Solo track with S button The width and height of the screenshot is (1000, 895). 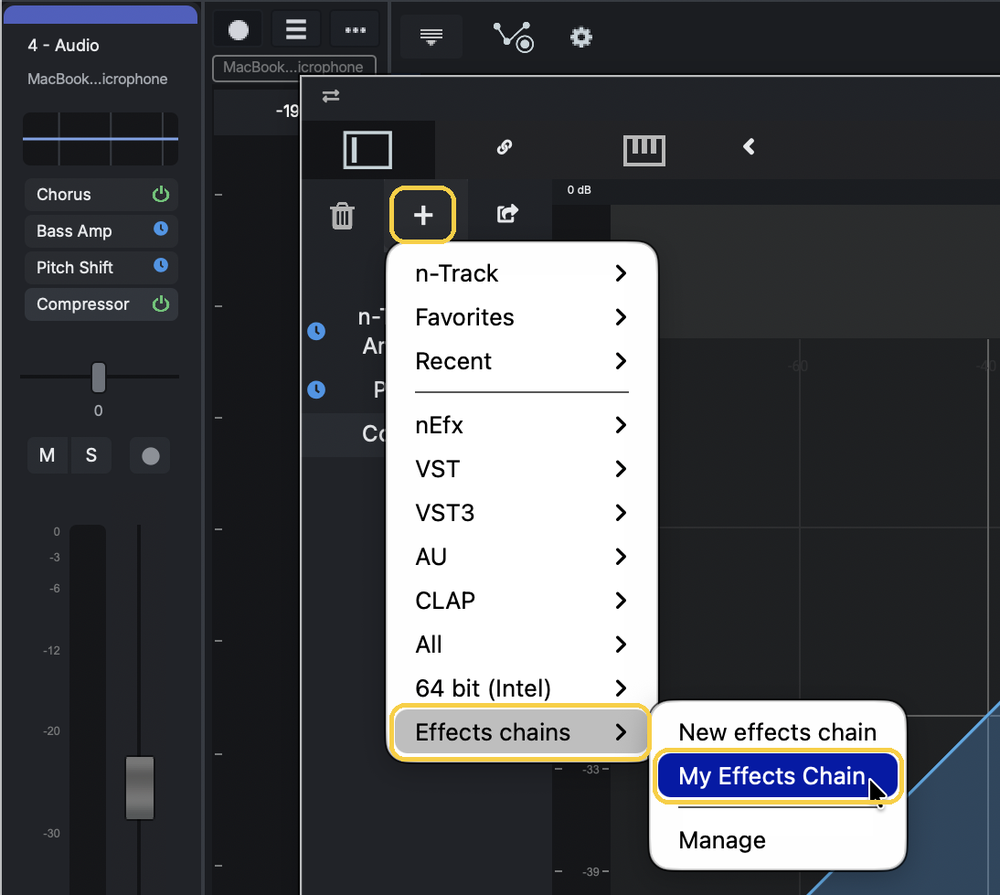click(91, 455)
